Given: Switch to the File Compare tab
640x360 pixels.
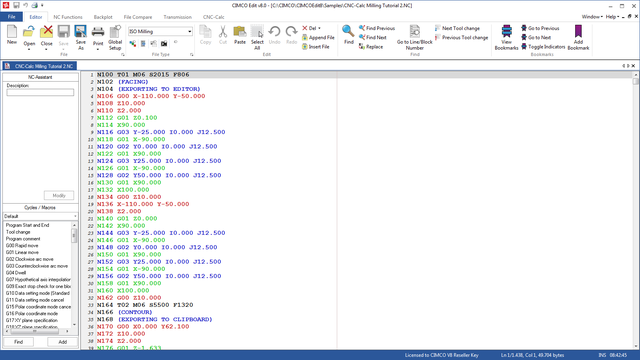Looking at the screenshot, I should (x=138, y=17).
